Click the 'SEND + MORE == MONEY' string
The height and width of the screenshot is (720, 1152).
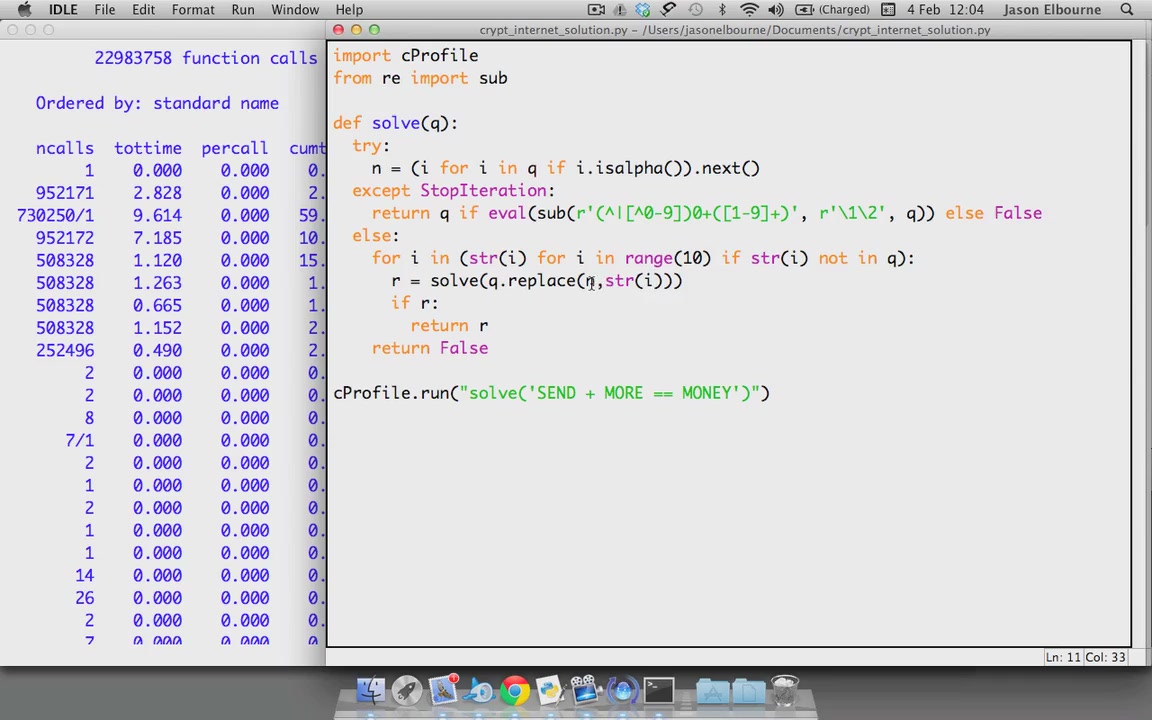click(x=634, y=393)
